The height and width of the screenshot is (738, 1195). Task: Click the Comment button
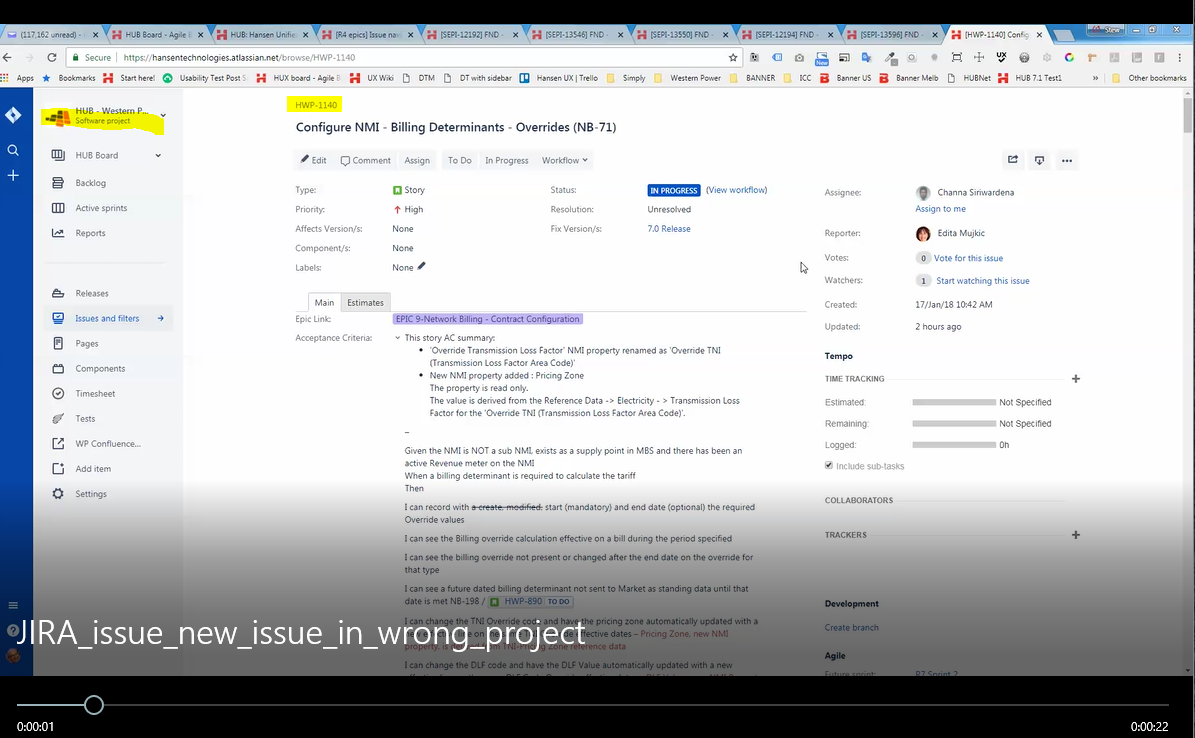point(365,160)
